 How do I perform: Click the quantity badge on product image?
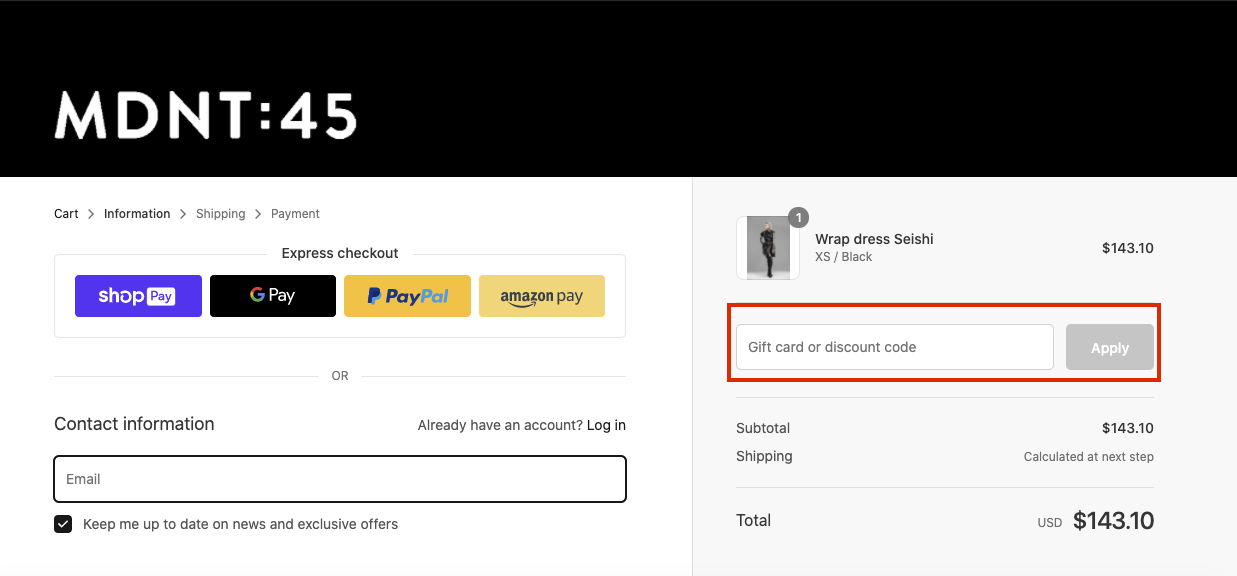[x=798, y=217]
